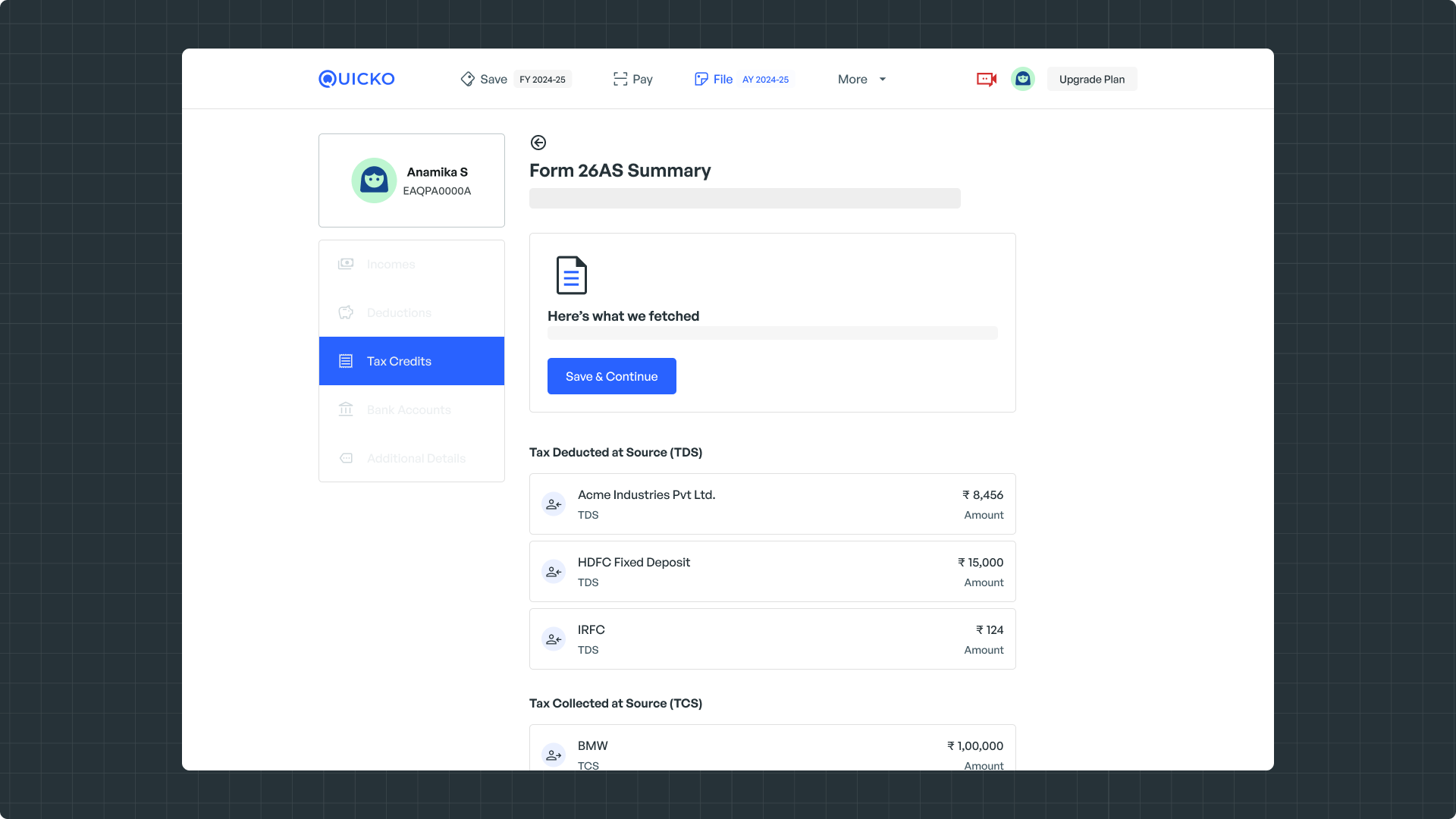1456x819 pixels.
Task: Select AY 2024-25 badge
Action: (x=766, y=79)
